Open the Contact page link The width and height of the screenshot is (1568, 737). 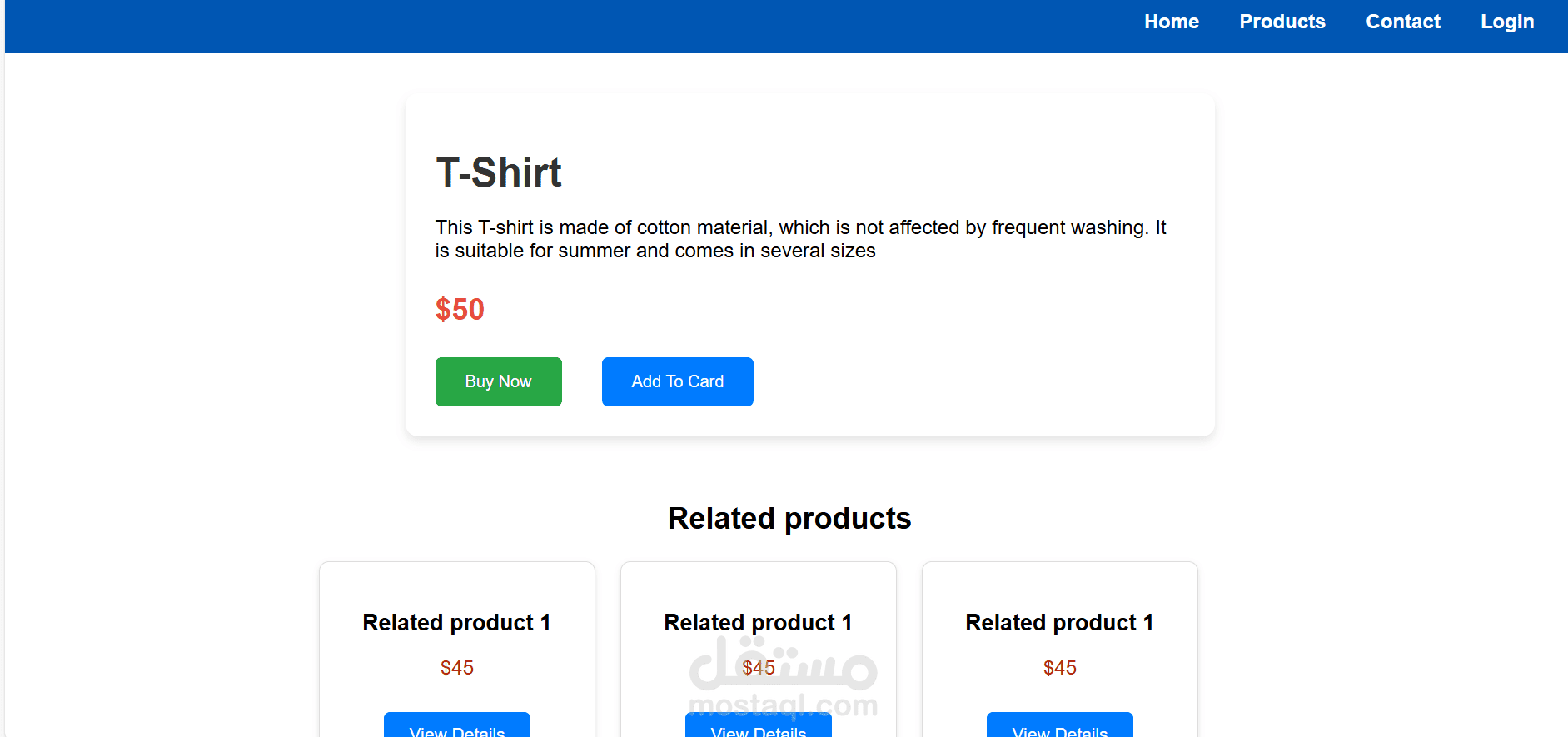tap(1402, 22)
